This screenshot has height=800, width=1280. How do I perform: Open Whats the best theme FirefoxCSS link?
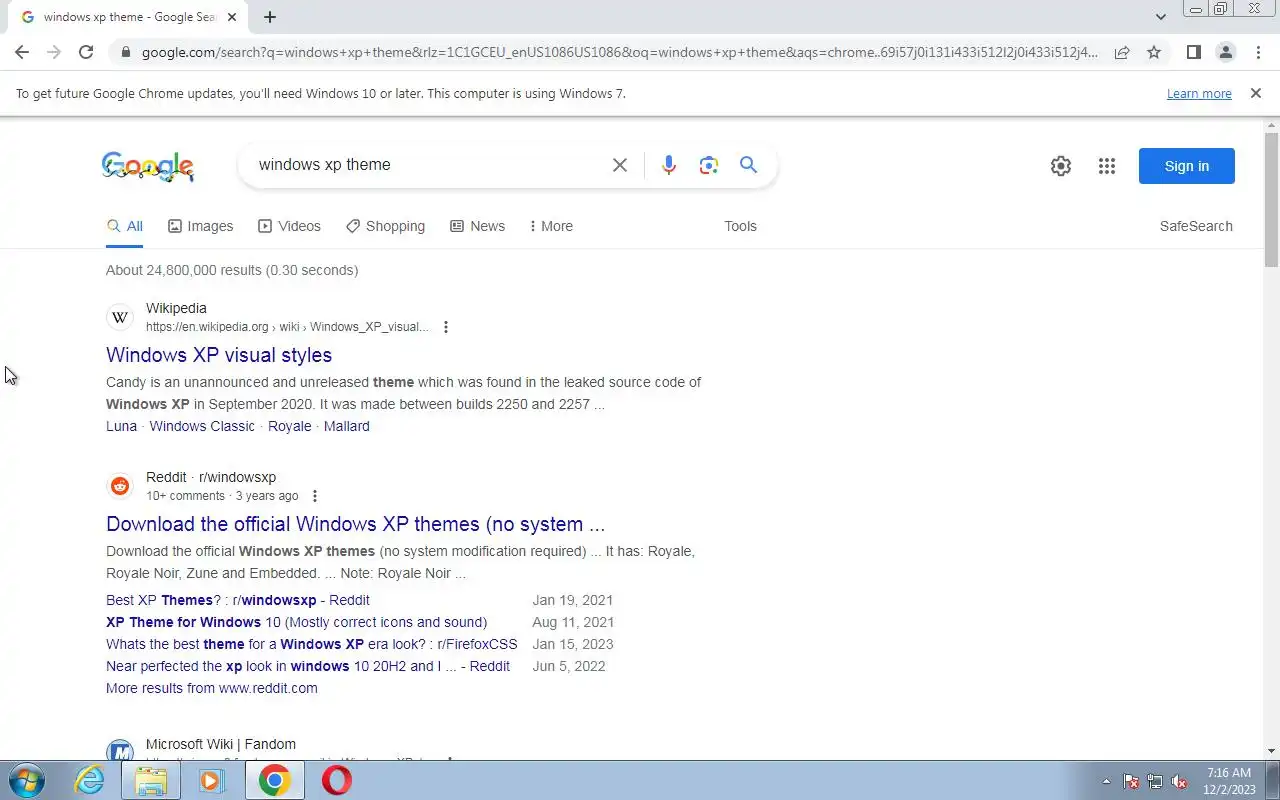click(x=312, y=644)
